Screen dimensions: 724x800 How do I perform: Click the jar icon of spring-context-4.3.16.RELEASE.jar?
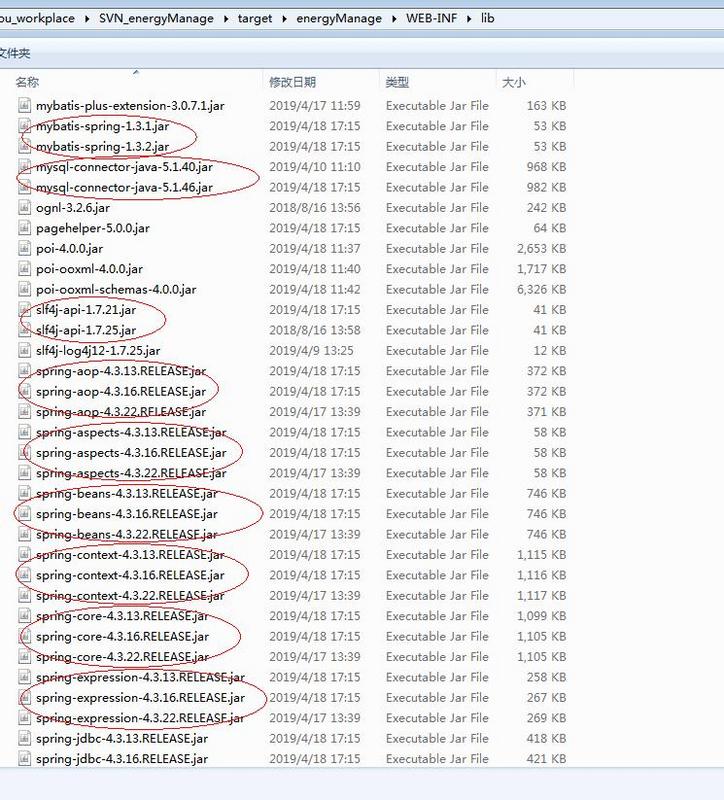[24, 575]
